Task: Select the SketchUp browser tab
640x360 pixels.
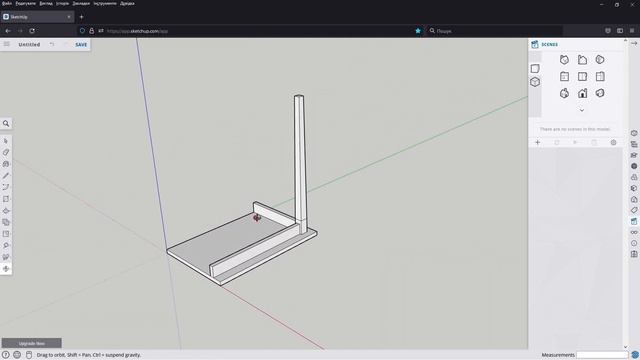Action: 37,17
